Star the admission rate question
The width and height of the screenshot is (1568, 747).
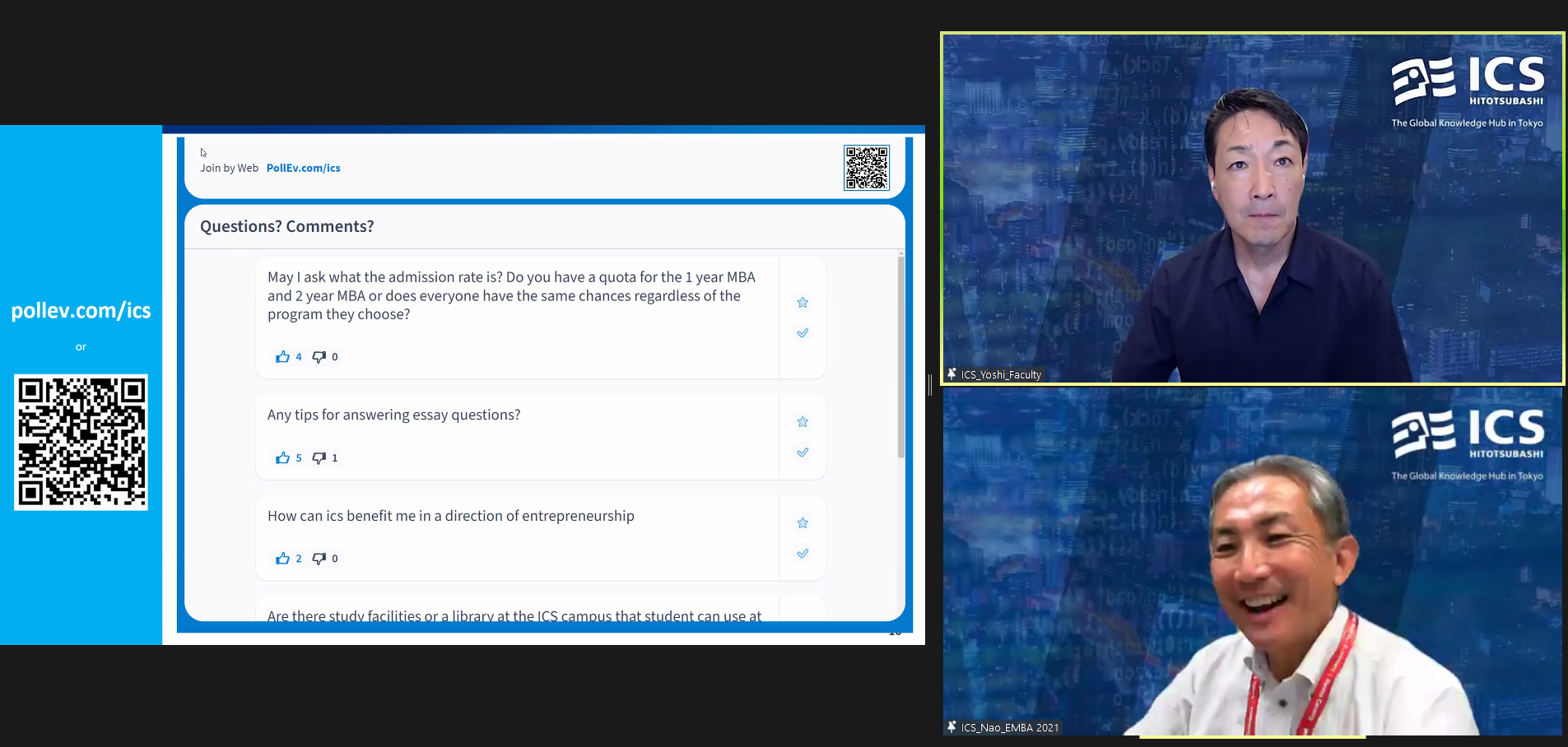[803, 303]
